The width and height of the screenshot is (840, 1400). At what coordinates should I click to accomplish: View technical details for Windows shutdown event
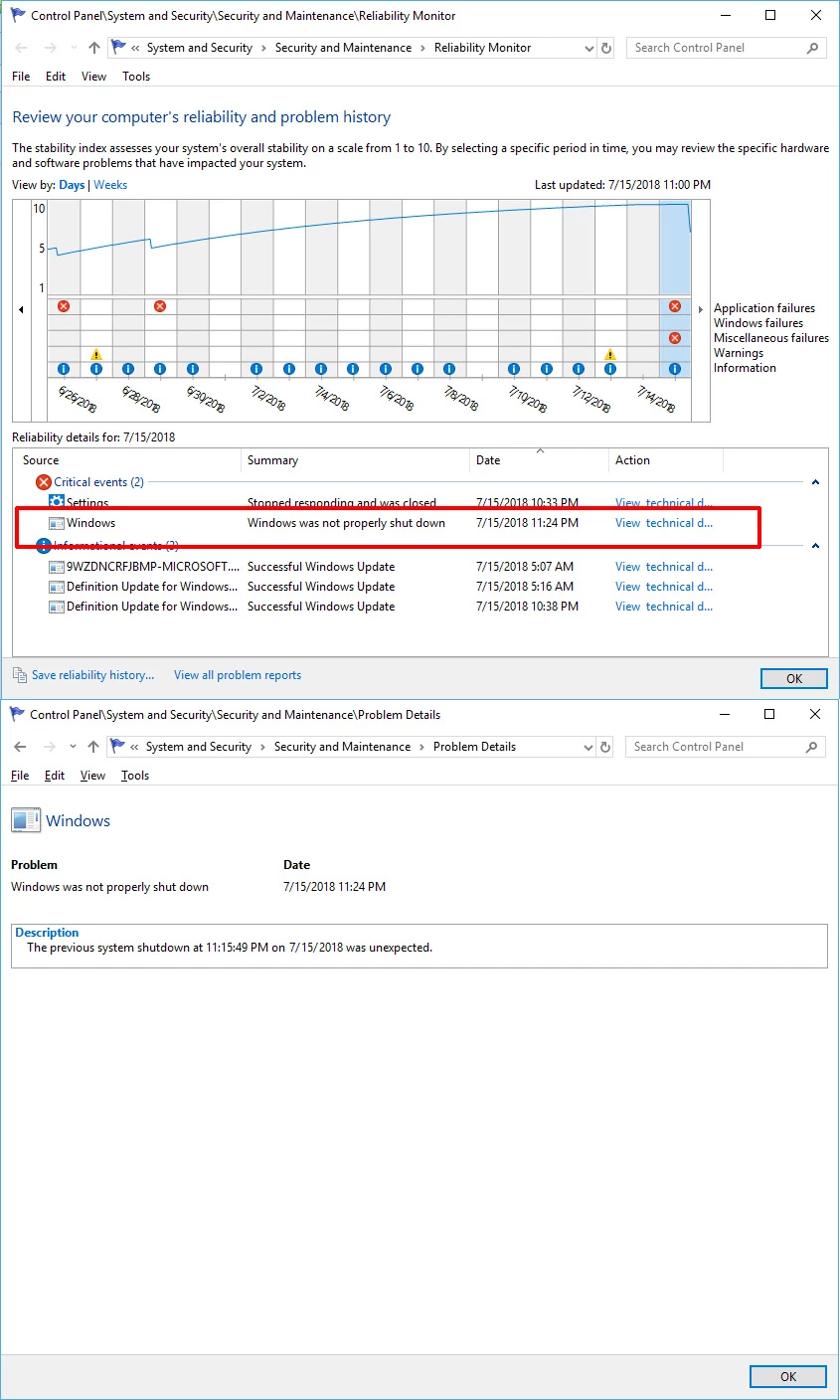(664, 523)
